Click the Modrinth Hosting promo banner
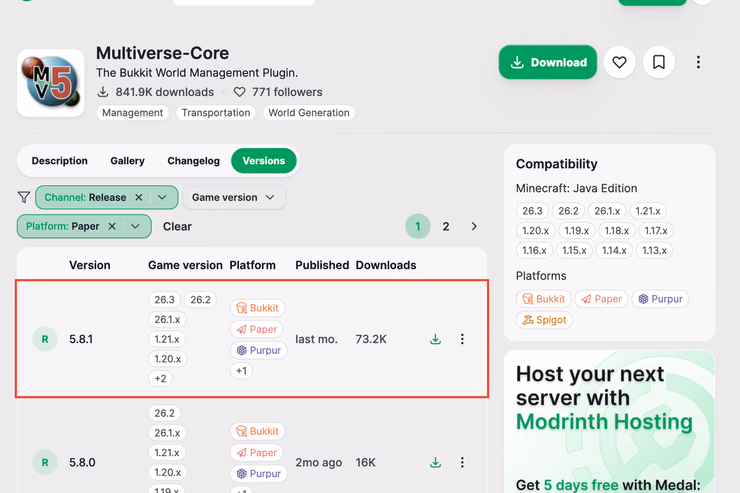 tap(609, 421)
